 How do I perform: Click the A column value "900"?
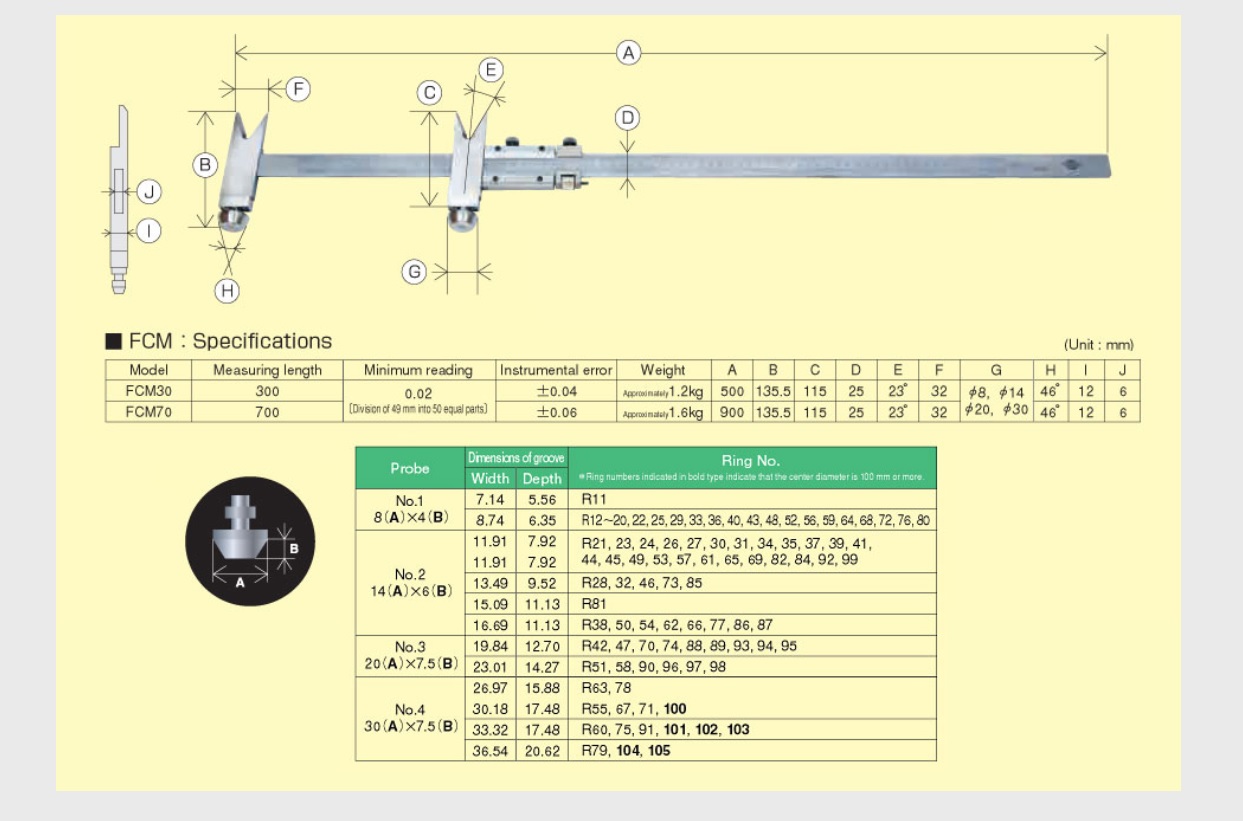click(732, 411)
